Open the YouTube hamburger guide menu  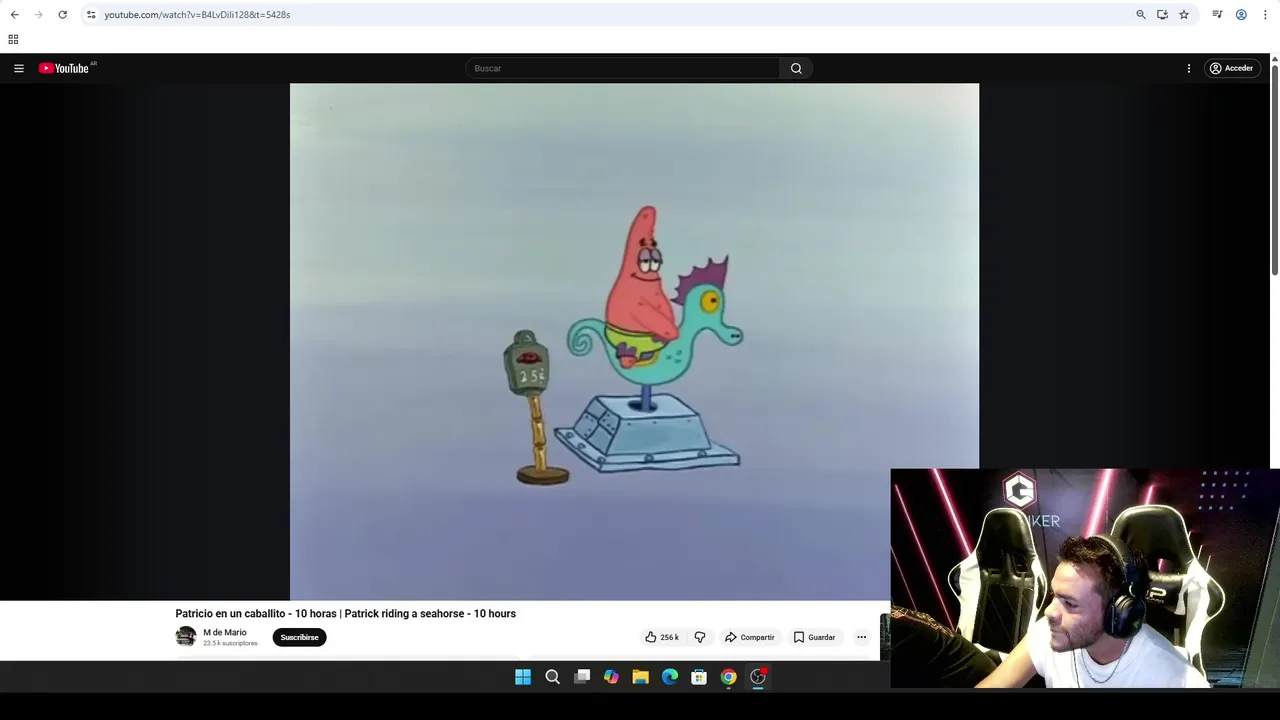click(19, 68)
